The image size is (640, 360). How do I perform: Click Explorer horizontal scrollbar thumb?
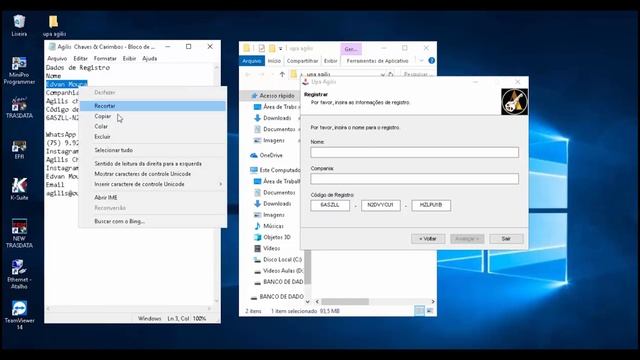click(345, 302)
